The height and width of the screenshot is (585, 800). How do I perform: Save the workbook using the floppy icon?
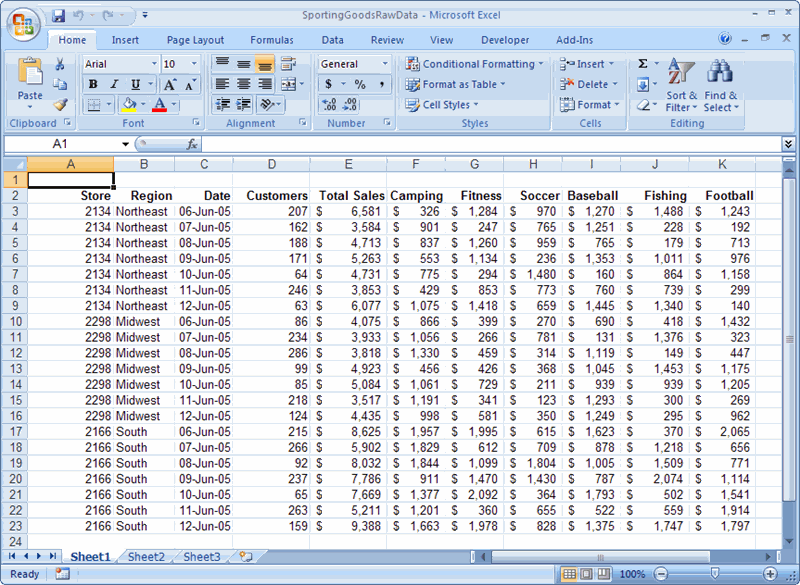point(59,15)
